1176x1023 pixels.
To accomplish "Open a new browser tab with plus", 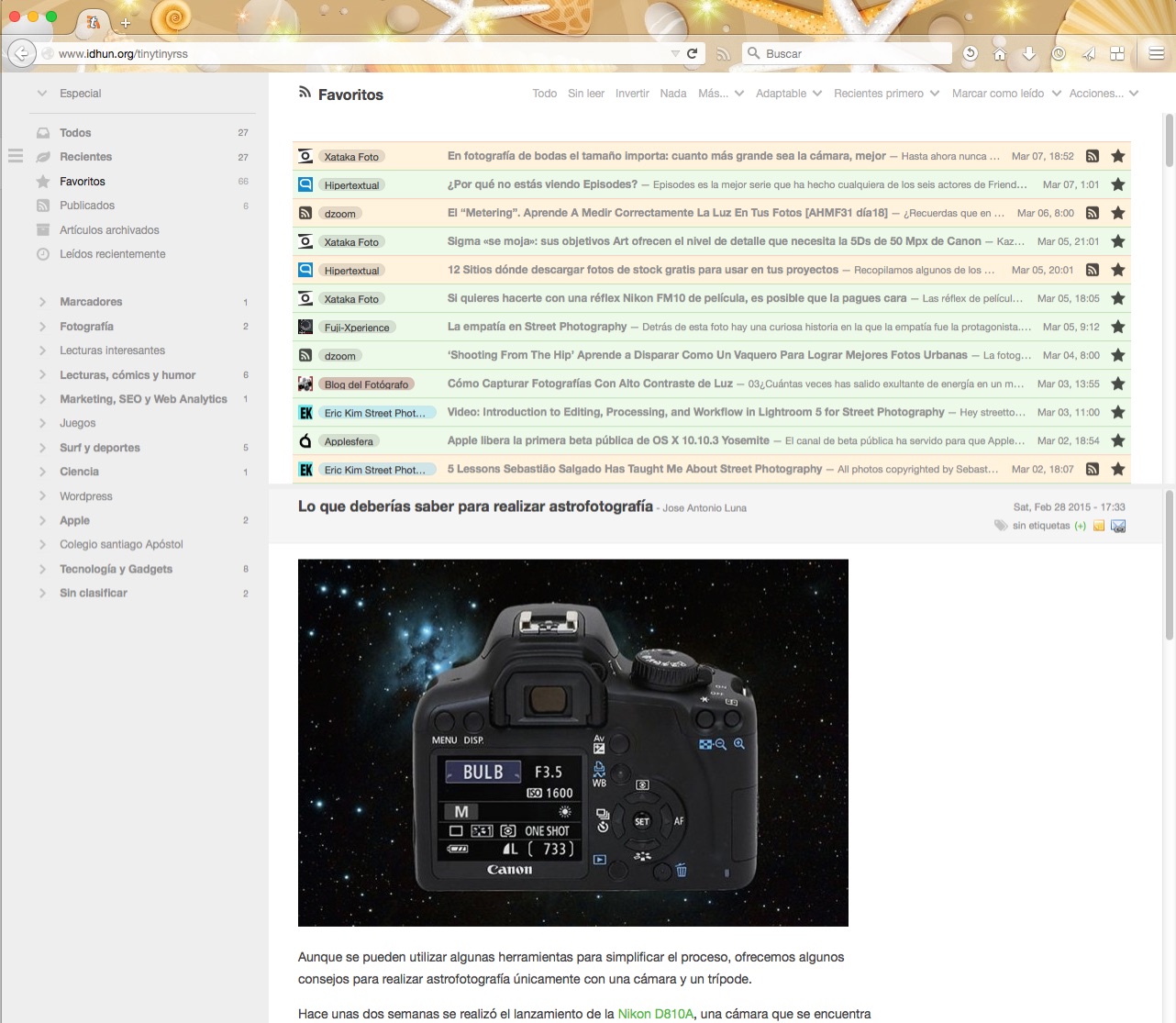I will [126, 22].
